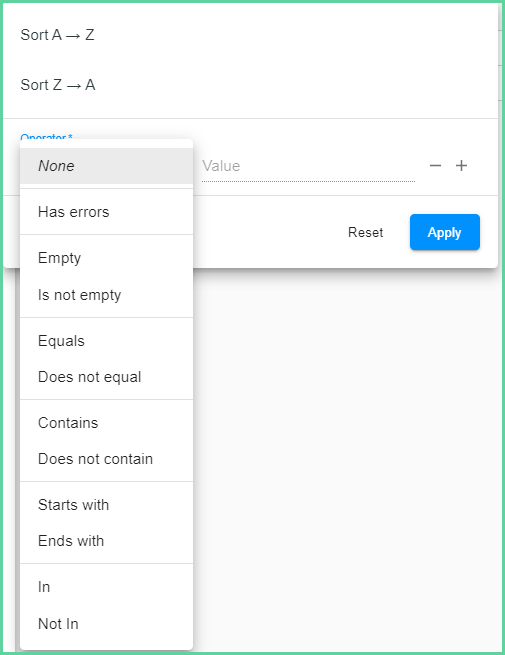Choose Does not contain operator
Image resolution: width=505 pixels, height=655 pixels.
tap(107, 459)
